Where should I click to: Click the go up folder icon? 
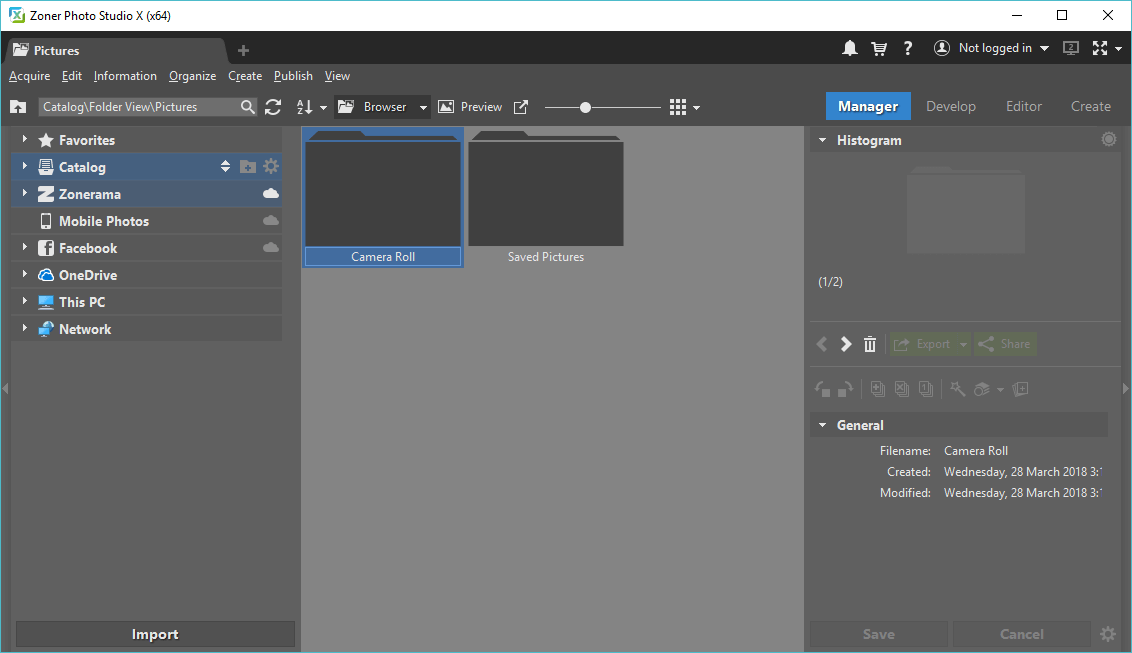click(18, 107)
